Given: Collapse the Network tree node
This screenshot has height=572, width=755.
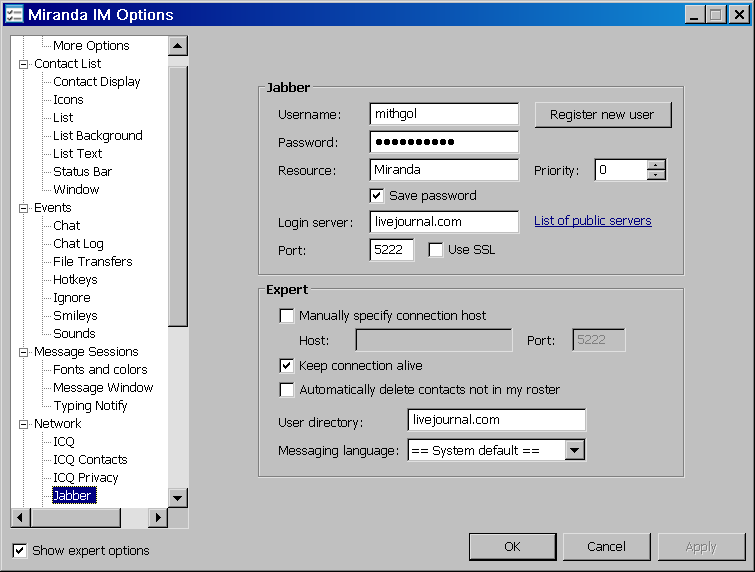Looking at the screenshot, I should tap(23, 424).
